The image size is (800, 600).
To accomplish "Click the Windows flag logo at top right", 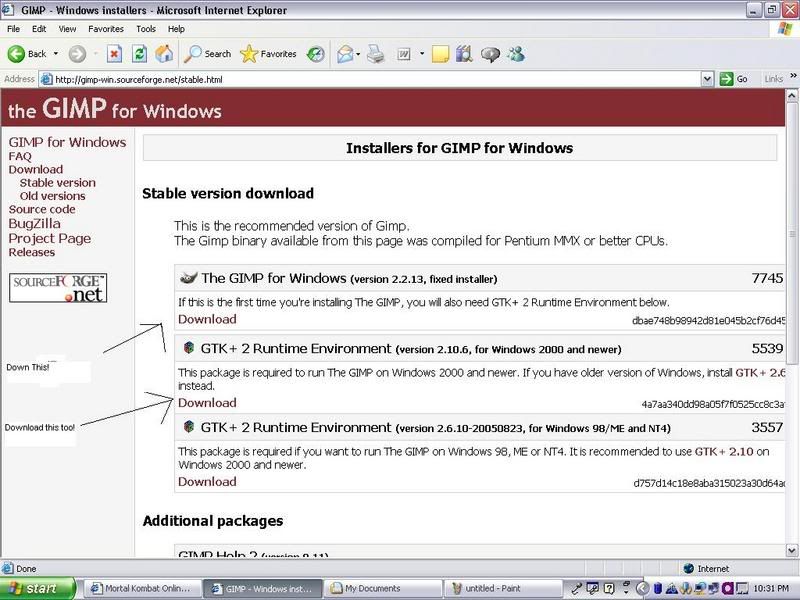I will (785, 29).
